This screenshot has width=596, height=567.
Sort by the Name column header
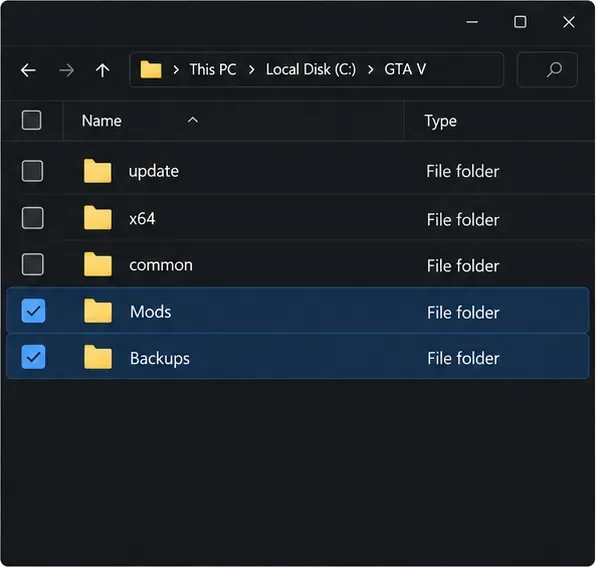pyautogui.click(x=102, y=121)
